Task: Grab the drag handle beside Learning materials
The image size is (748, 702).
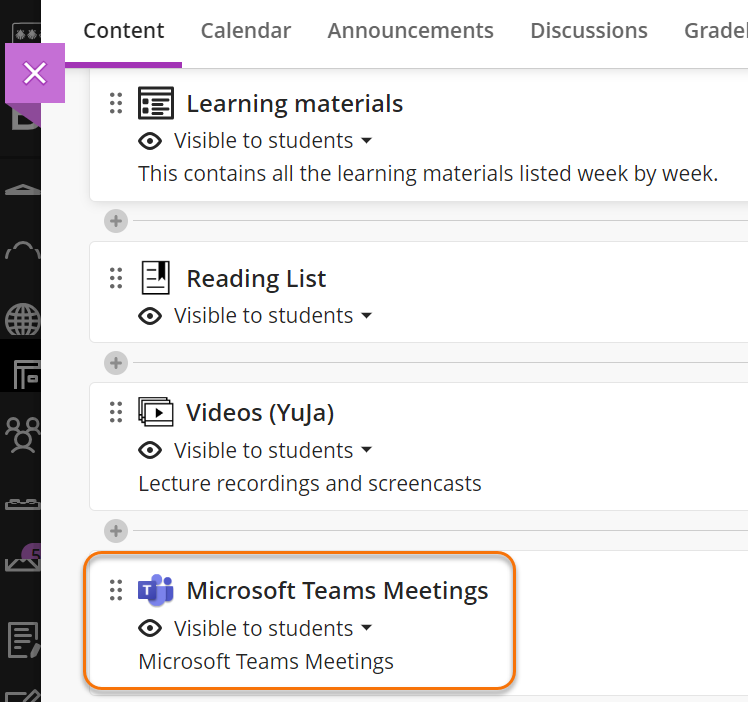Action: [x=116, y=103]
